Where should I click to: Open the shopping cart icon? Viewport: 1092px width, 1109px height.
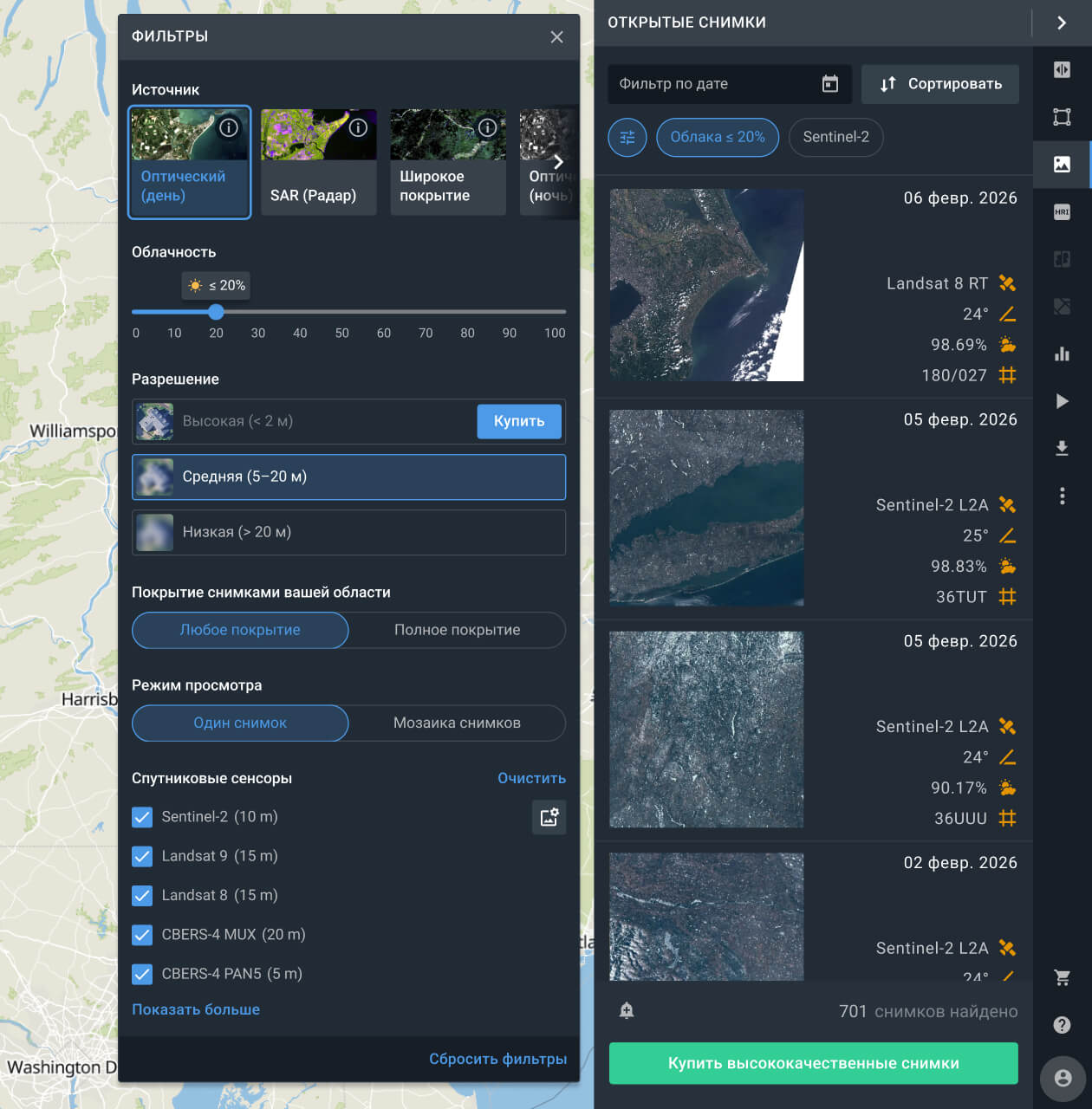[x=1062, y=978]
